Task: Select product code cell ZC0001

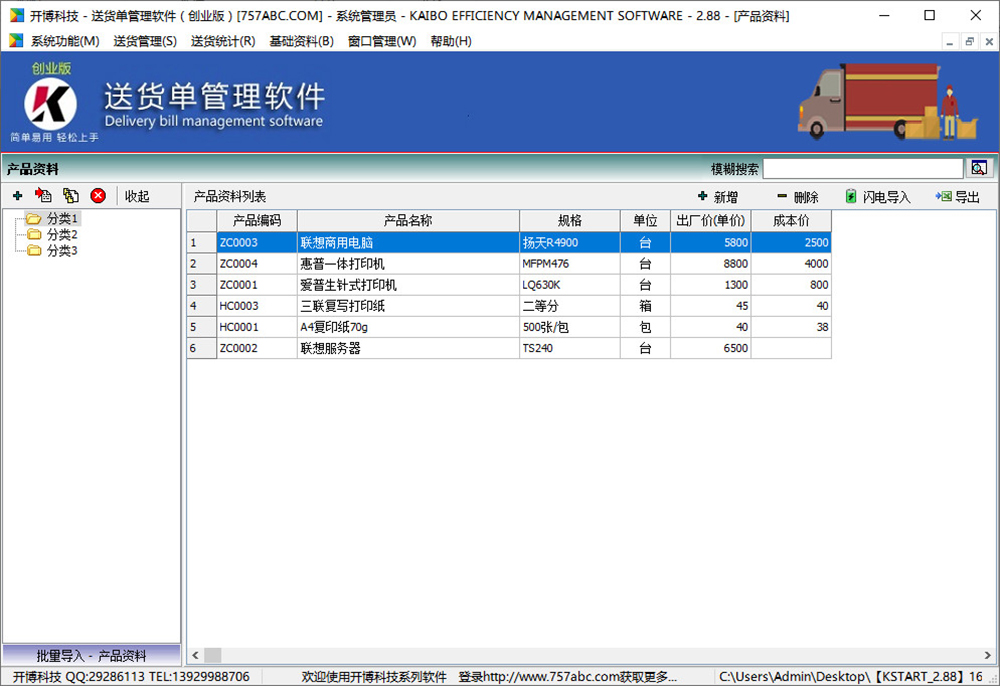Action: 257,284
